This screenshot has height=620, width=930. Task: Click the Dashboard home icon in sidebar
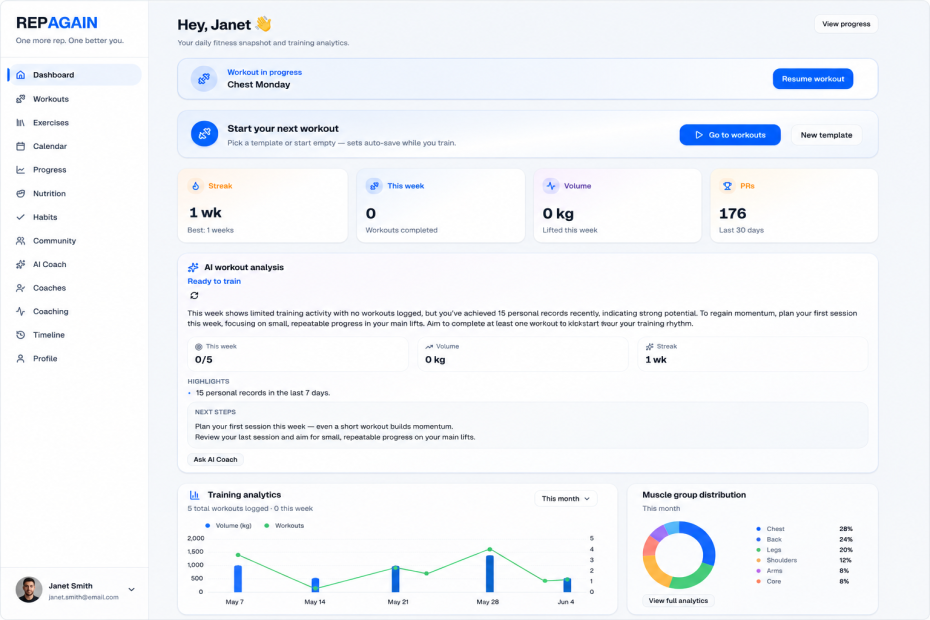point(21,75)
